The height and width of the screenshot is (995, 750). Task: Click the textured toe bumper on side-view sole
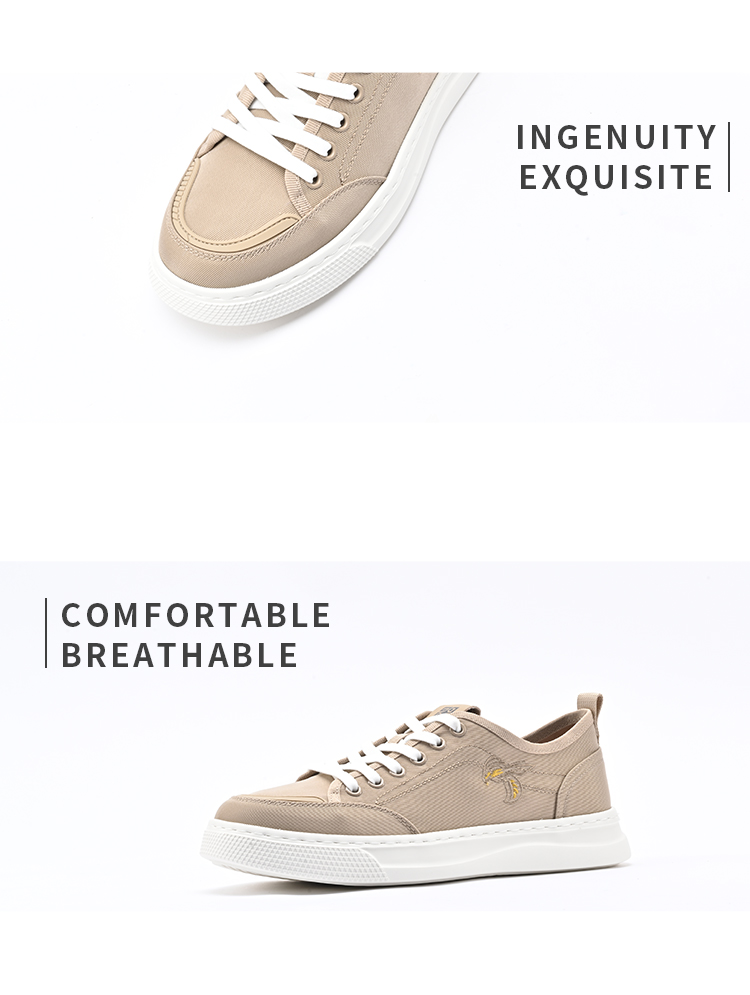292,858
